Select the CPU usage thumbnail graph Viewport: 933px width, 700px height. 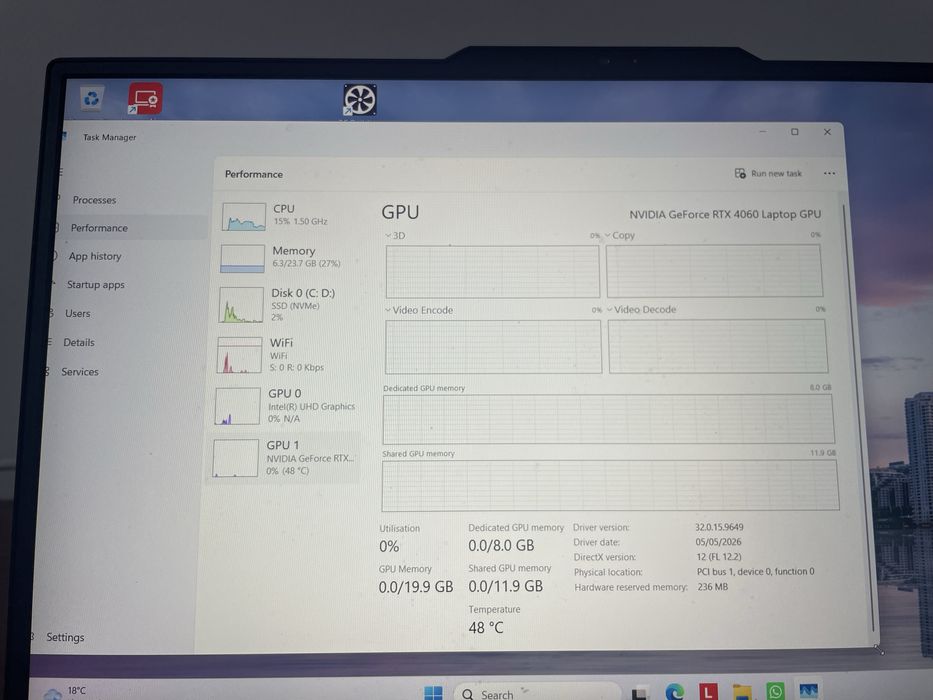pyautogui.click(x=244, y=217)
